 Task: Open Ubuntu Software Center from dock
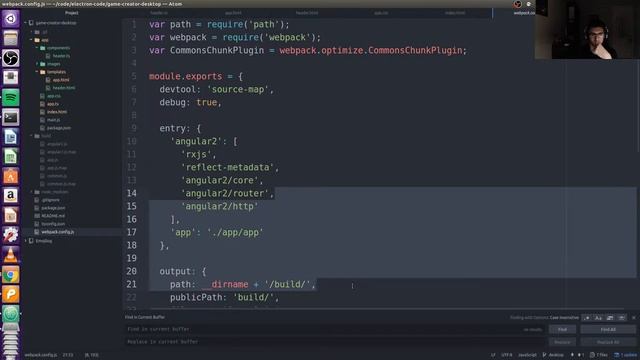(11, 176)
